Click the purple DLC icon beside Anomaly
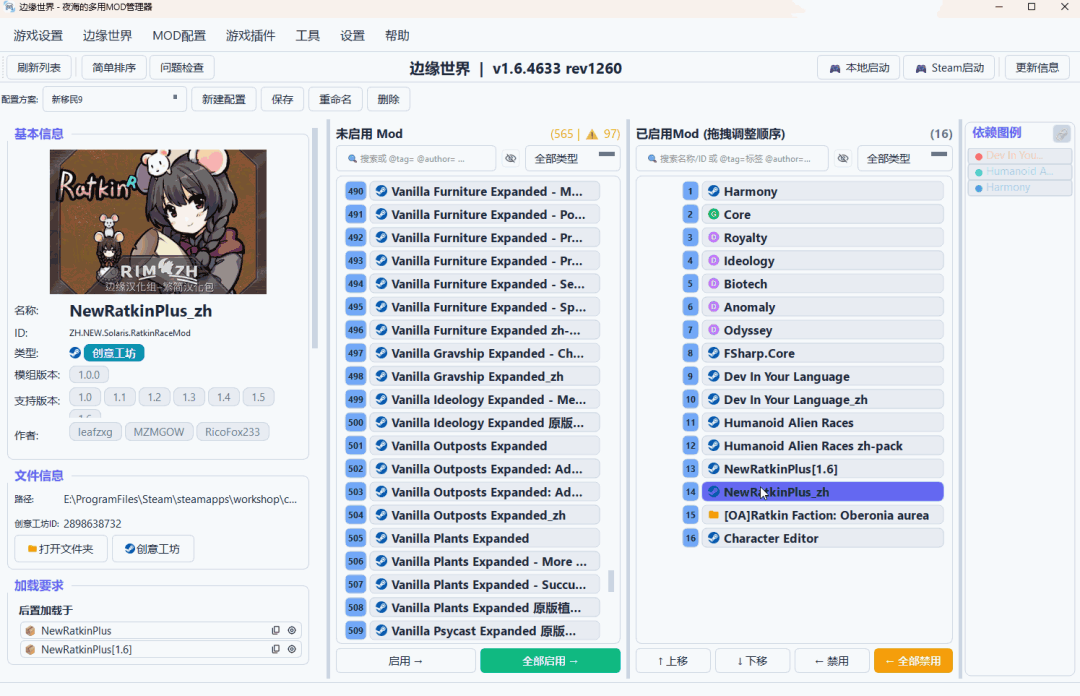The image size is (1080, 696). (714, 307)
